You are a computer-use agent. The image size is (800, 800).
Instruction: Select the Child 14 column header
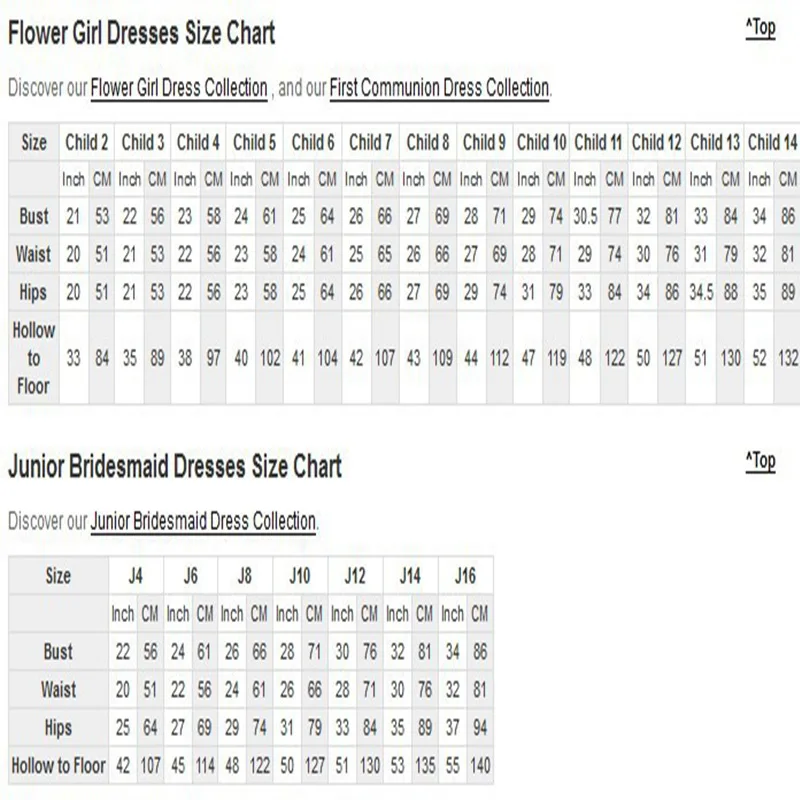tap(772, 142)
